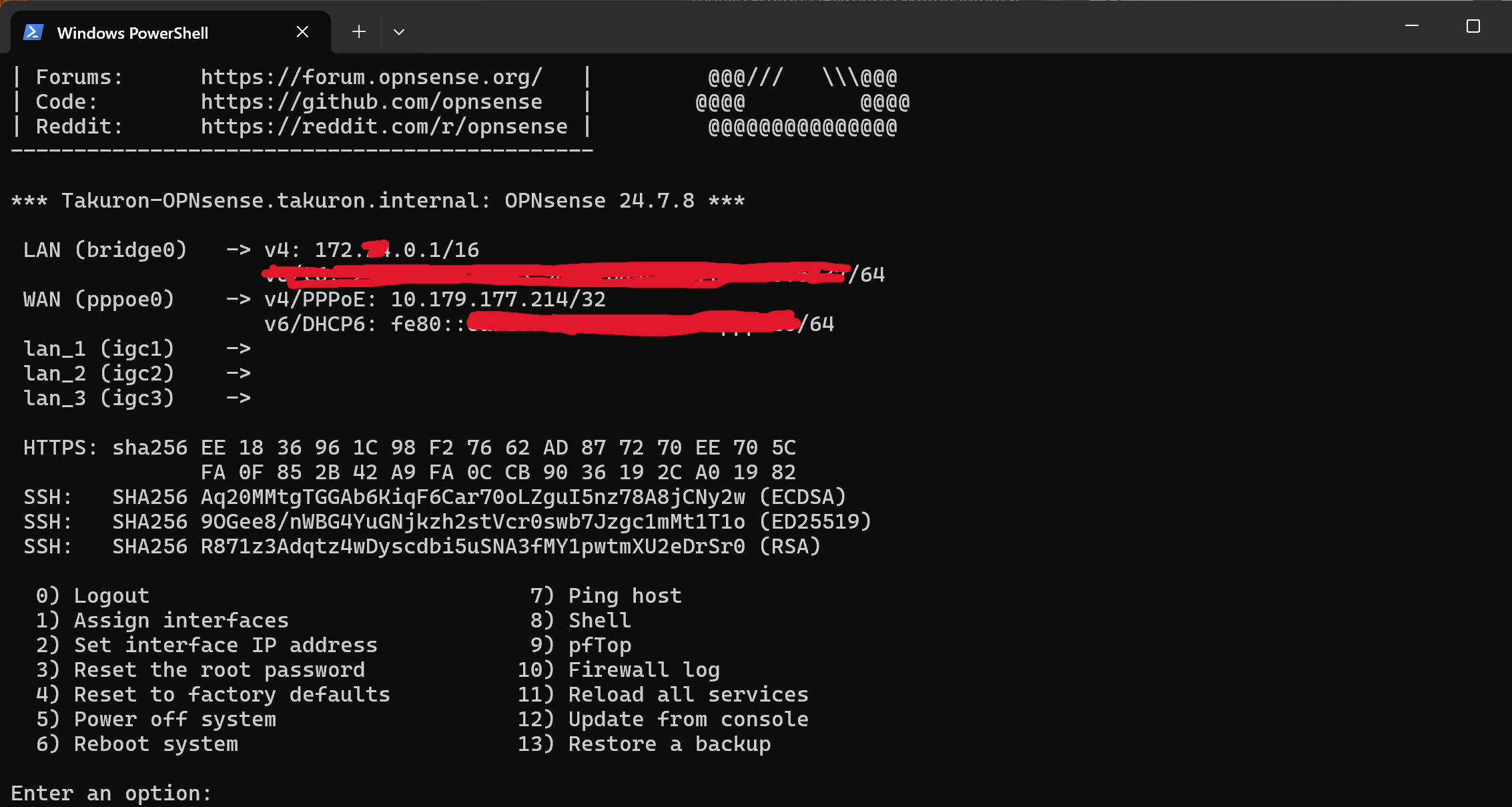This screenshot has width=1512, height=807.
Task: Click menu option 7) Ping host
Action: pos(606,596)
